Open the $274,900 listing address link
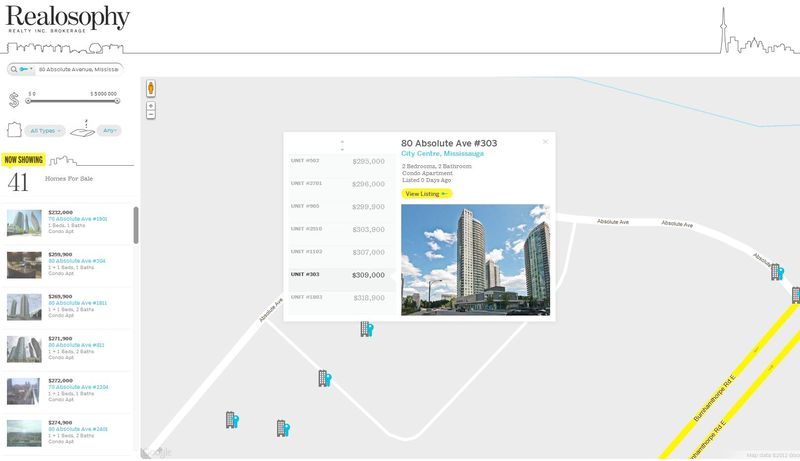800x461 pixels. coord(78,429)
